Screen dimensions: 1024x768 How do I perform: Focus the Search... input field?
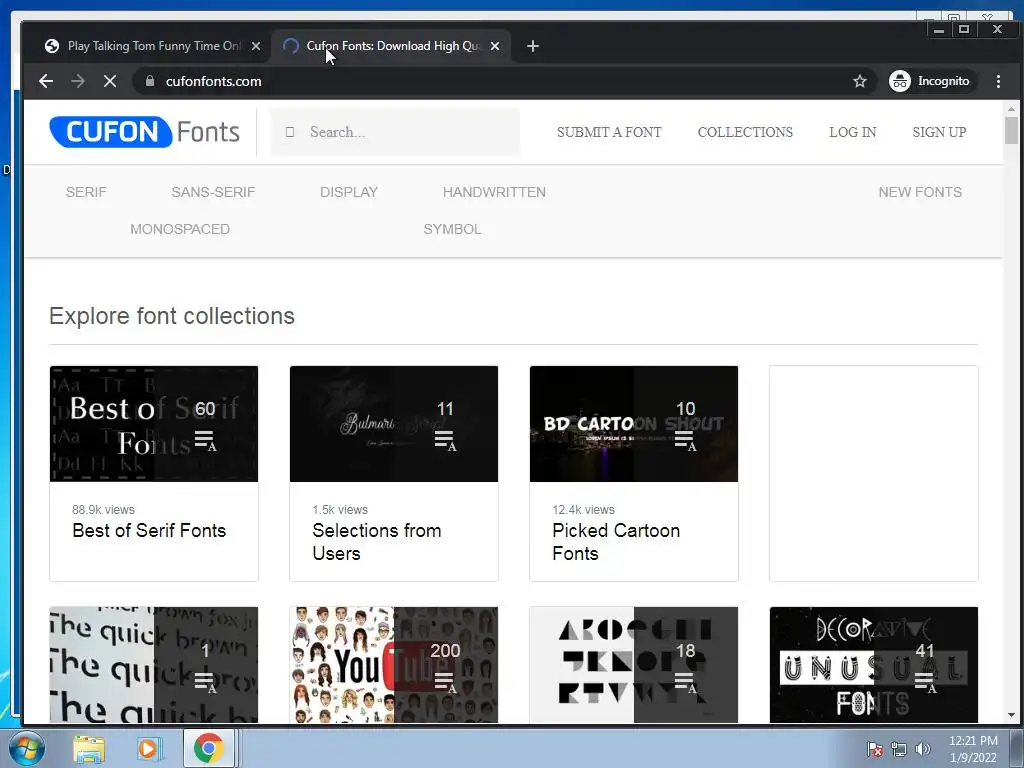point(395,132)
